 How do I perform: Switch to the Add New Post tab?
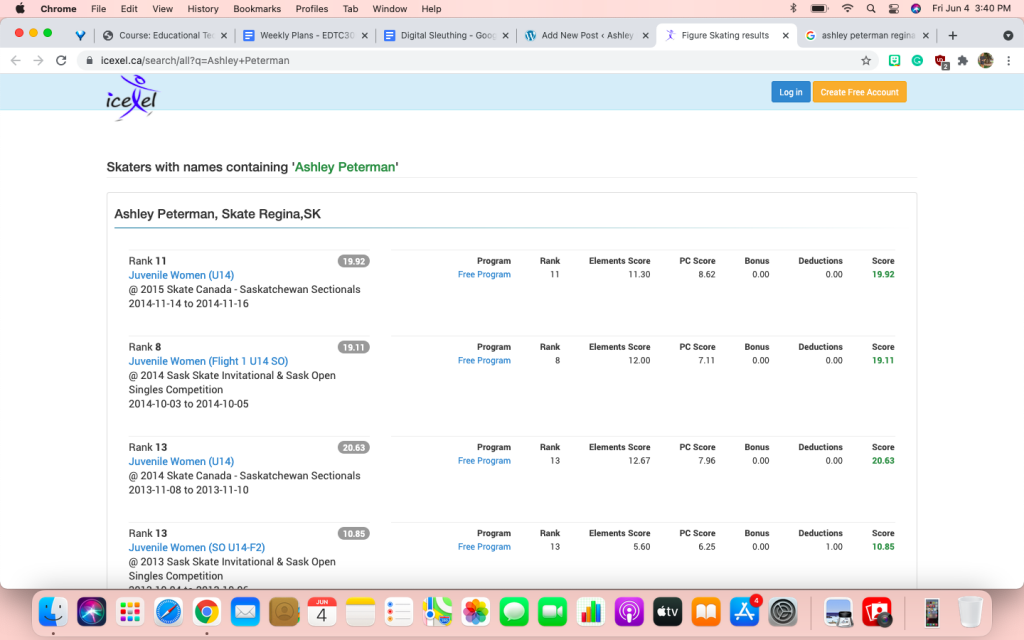[587, 35]
